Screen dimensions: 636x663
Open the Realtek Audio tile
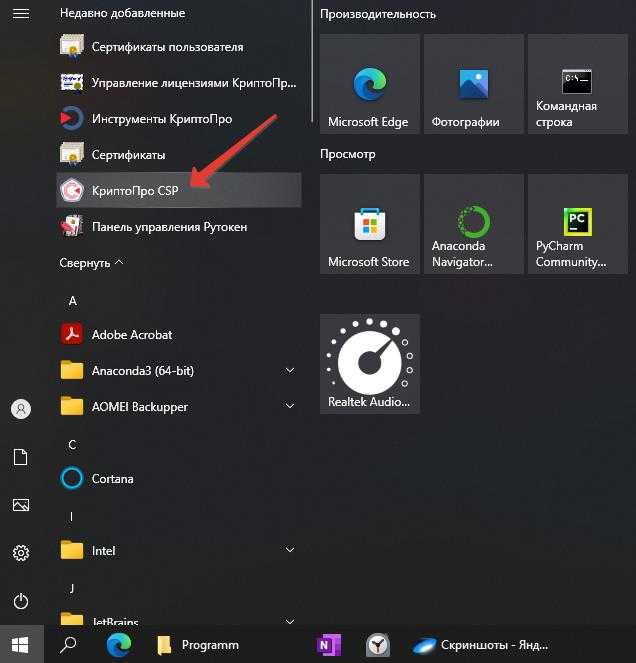point(370,364)
